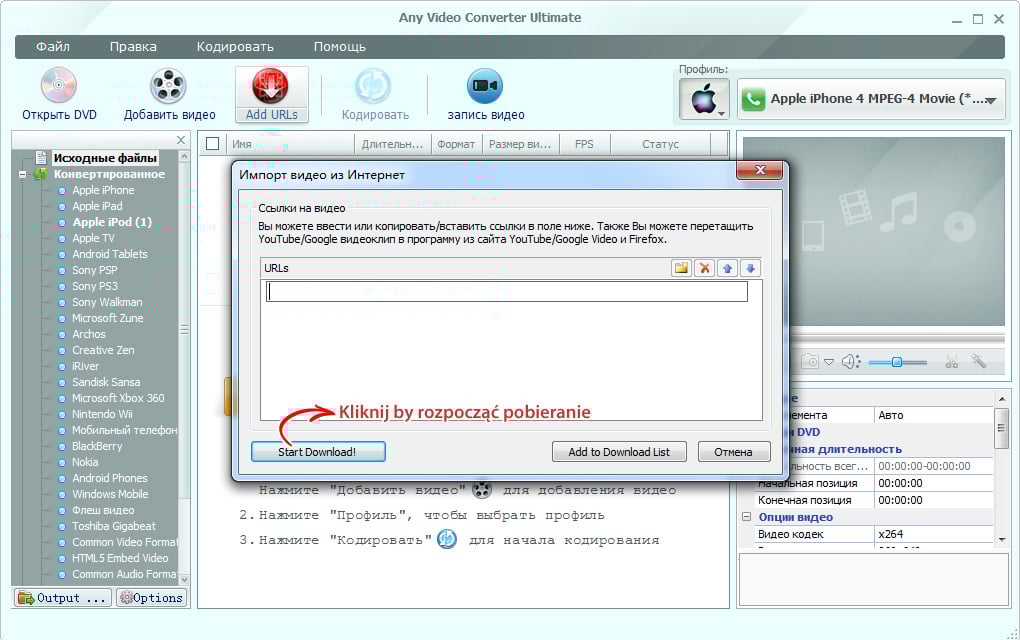This screenshot has width=1020, height=640.
Task: Tick the select-all checkbox in file list header
Action: pos(212,143)
